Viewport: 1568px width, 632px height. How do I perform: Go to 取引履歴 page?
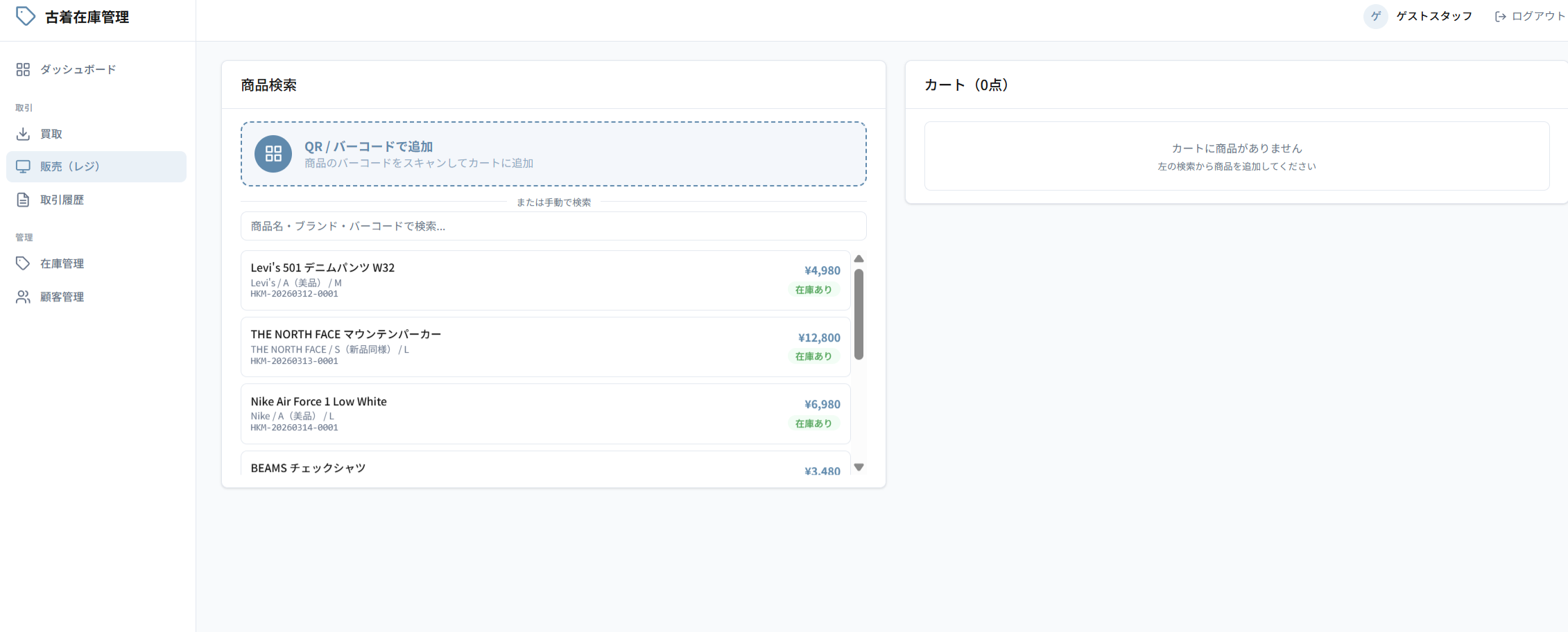(62, 200)
